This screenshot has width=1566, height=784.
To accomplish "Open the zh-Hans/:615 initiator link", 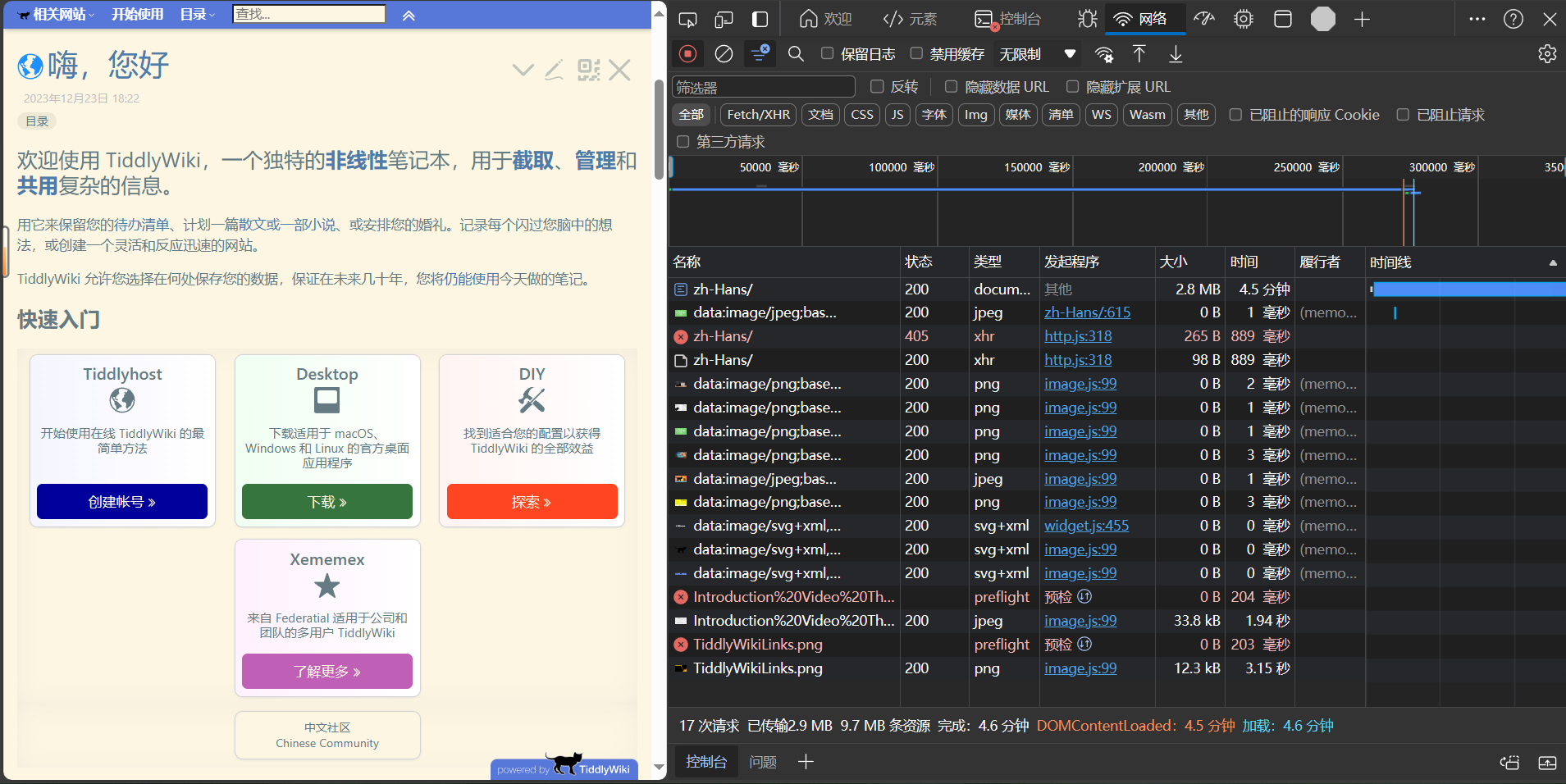I will (x=1087, y=312).
